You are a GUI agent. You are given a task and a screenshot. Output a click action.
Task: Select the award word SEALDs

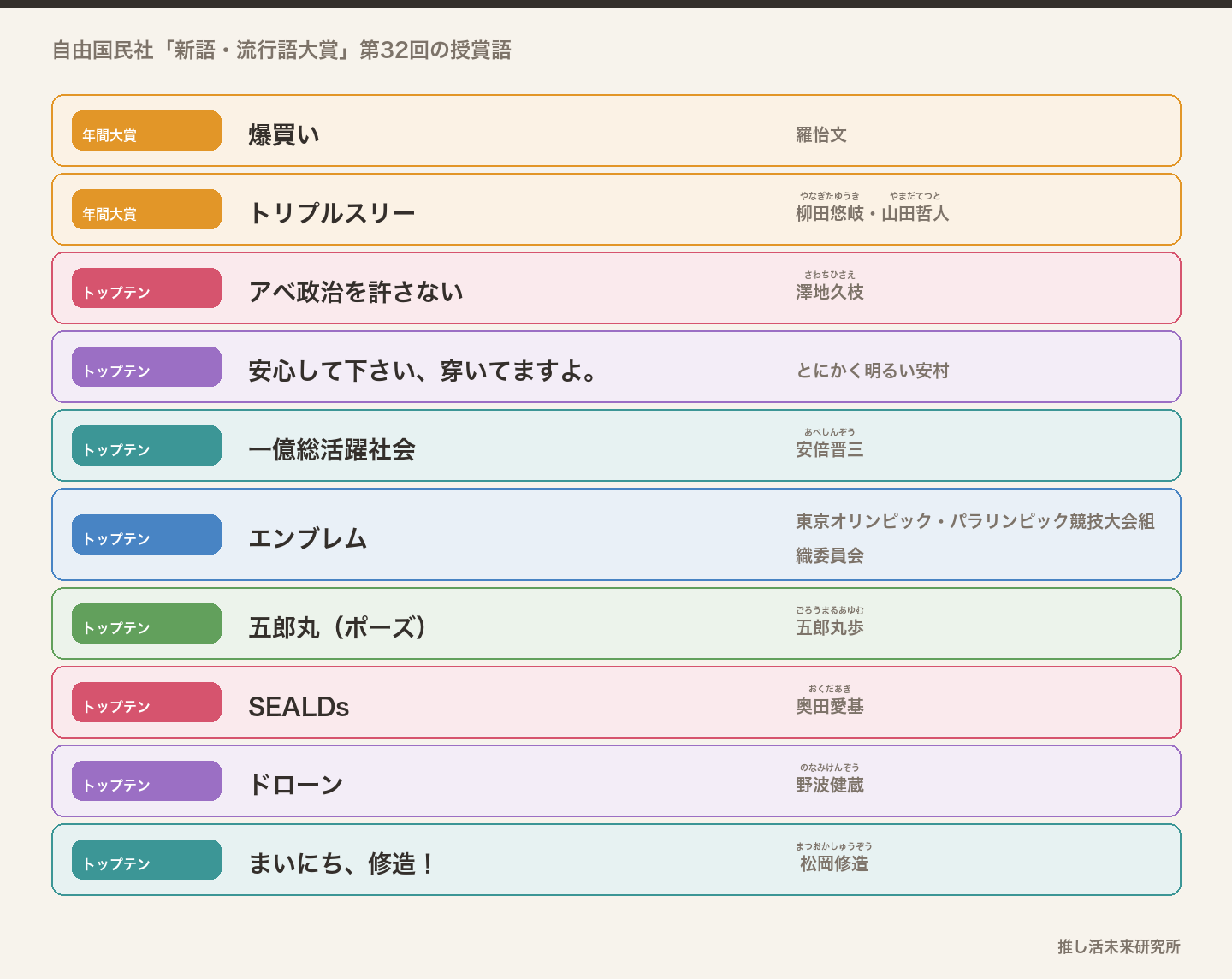coord(299,706)
